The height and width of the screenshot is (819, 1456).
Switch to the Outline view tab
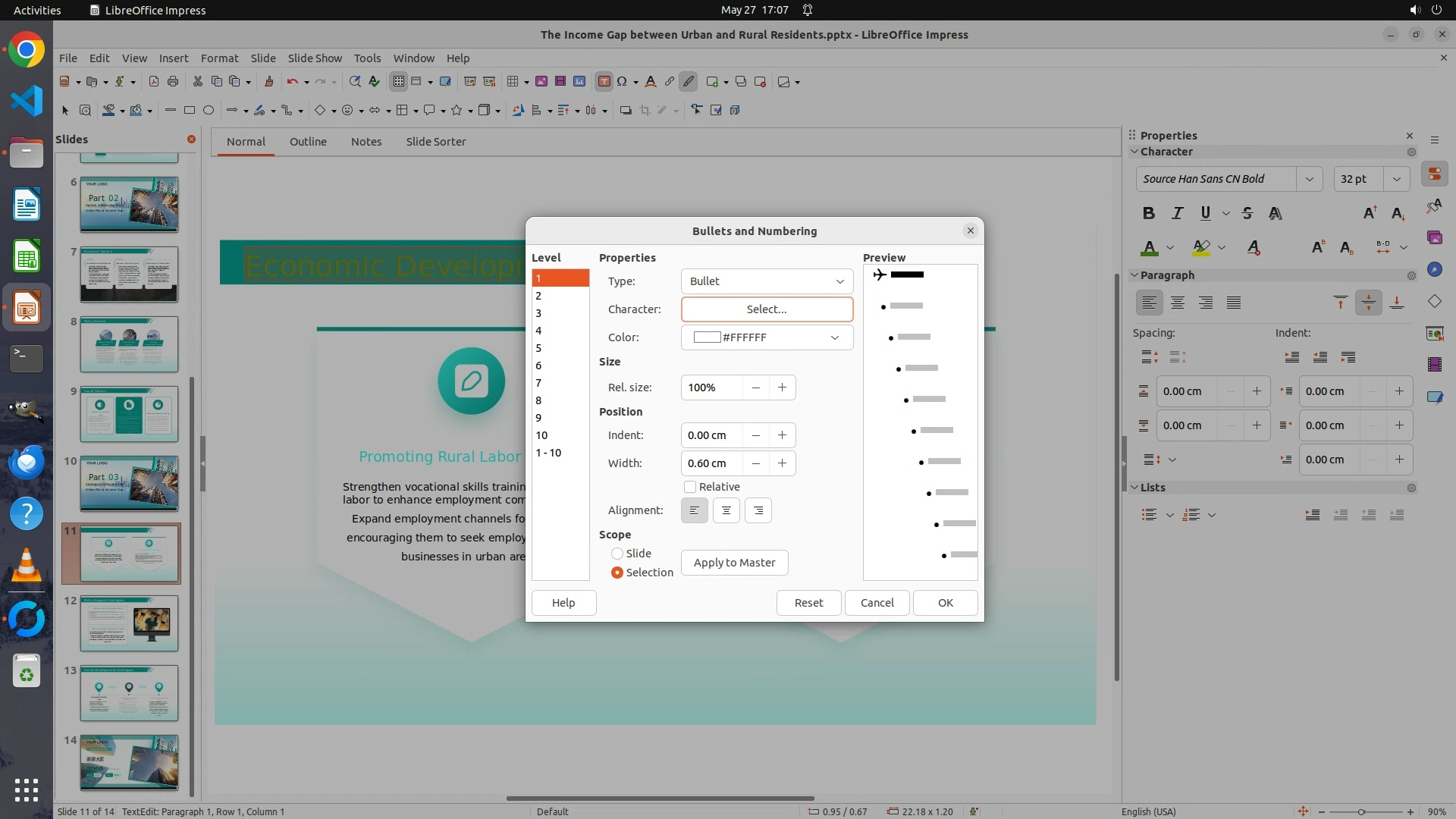pyautogui.click(x=308, y=142)
